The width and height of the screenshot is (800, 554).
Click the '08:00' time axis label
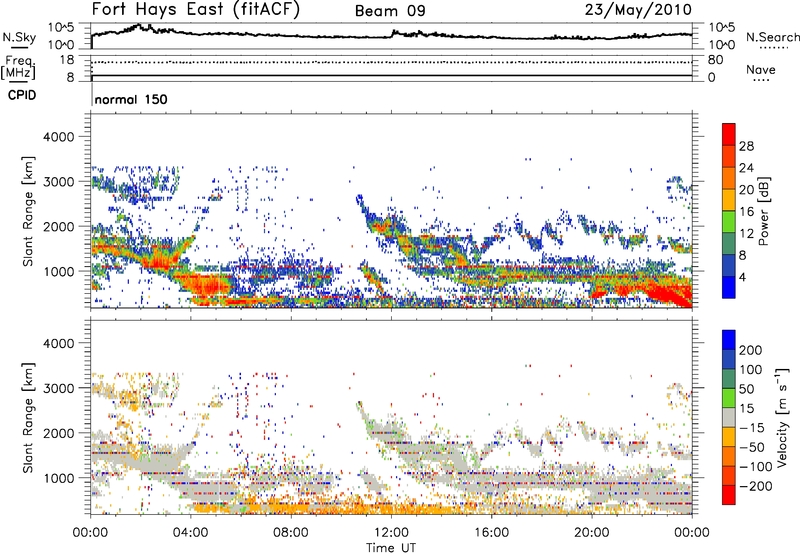[x=291, y=533]
